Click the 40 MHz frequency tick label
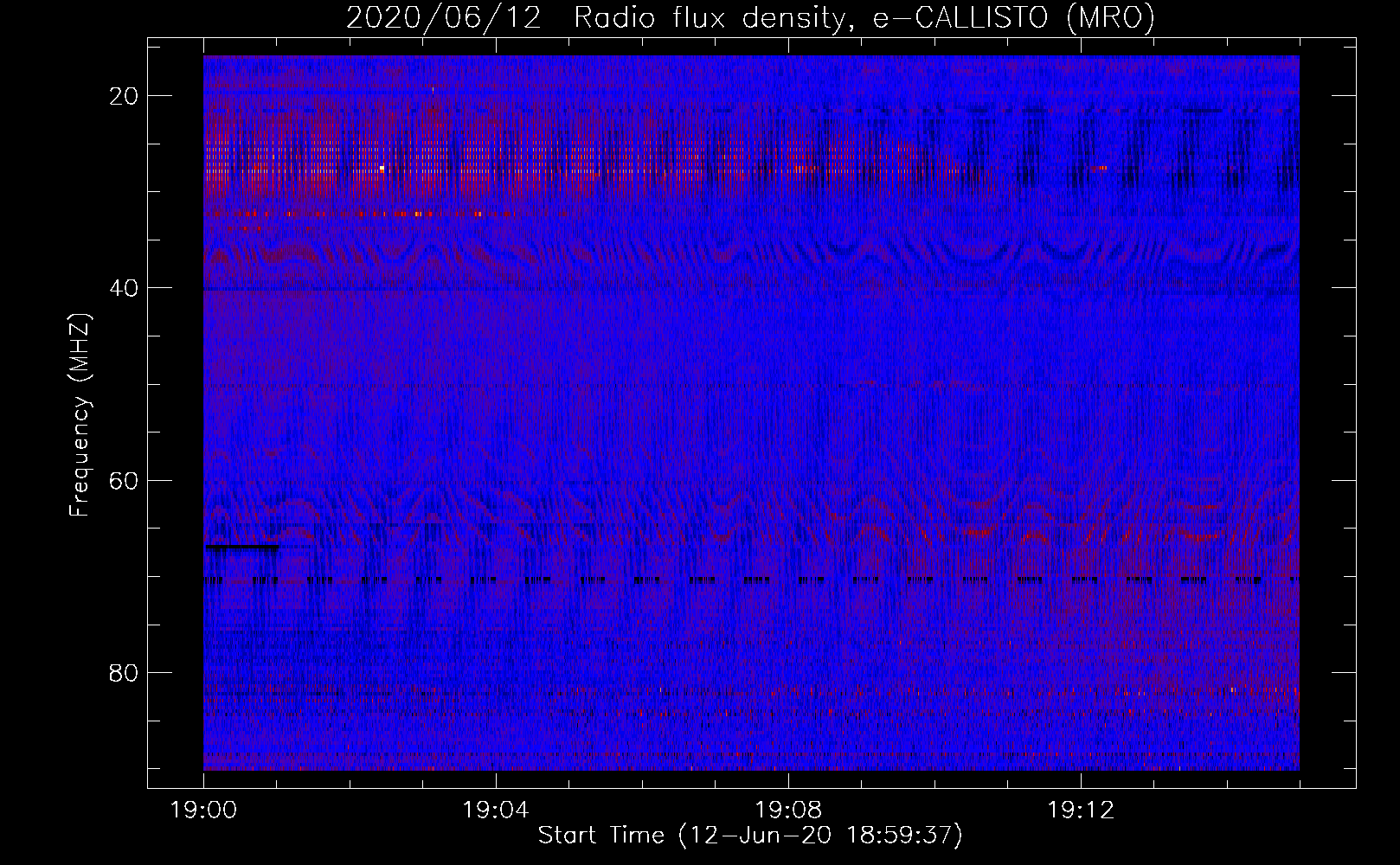Viewport: 1400px width, 865px height. coord(124,288)
